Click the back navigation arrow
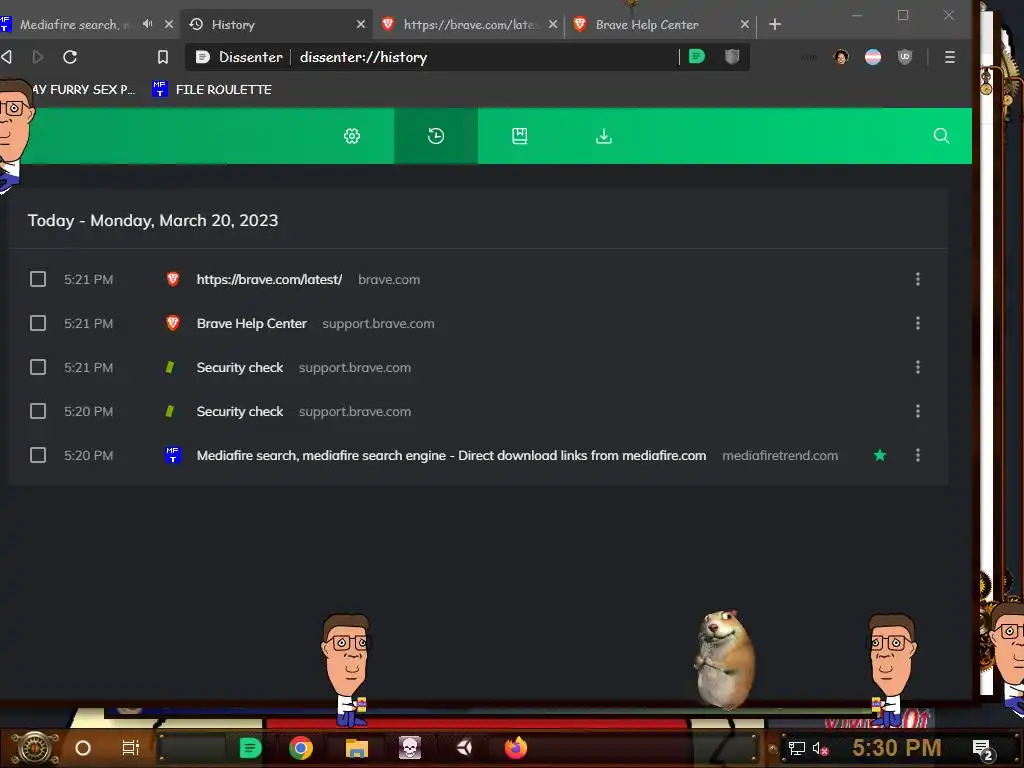Viewport: 1024px width, 768px height. click(7, 57)
